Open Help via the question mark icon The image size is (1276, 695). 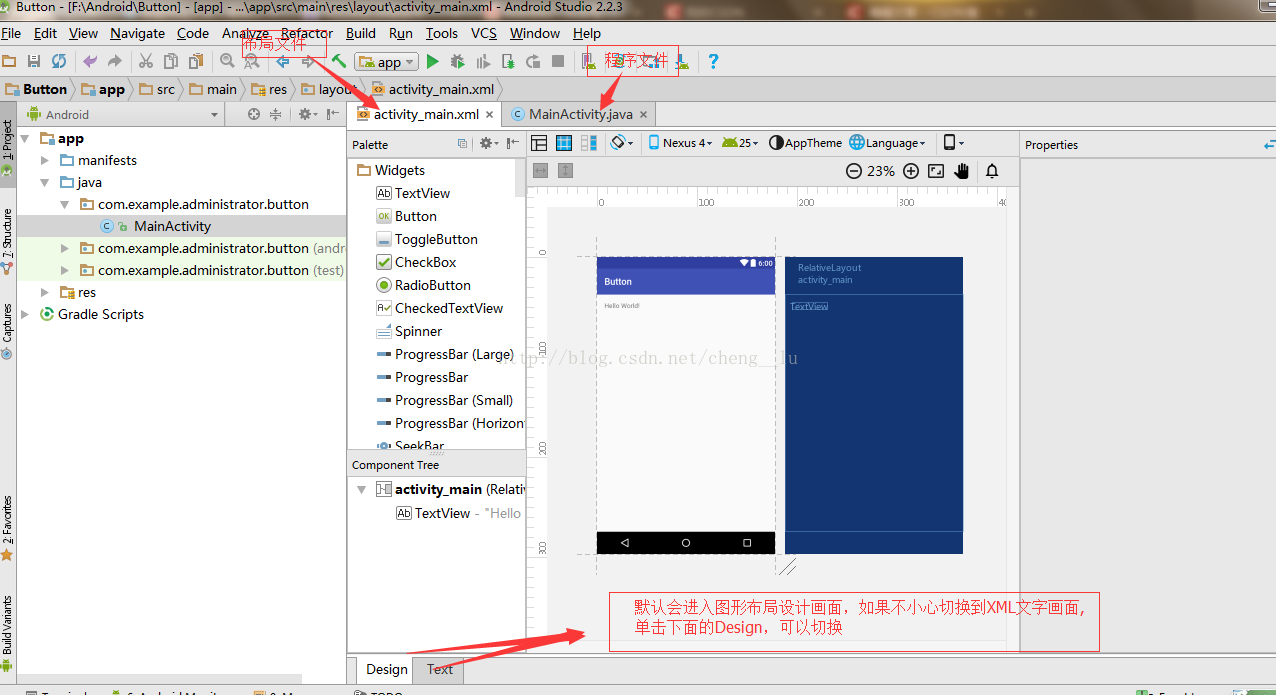click(x=713, y=61)
